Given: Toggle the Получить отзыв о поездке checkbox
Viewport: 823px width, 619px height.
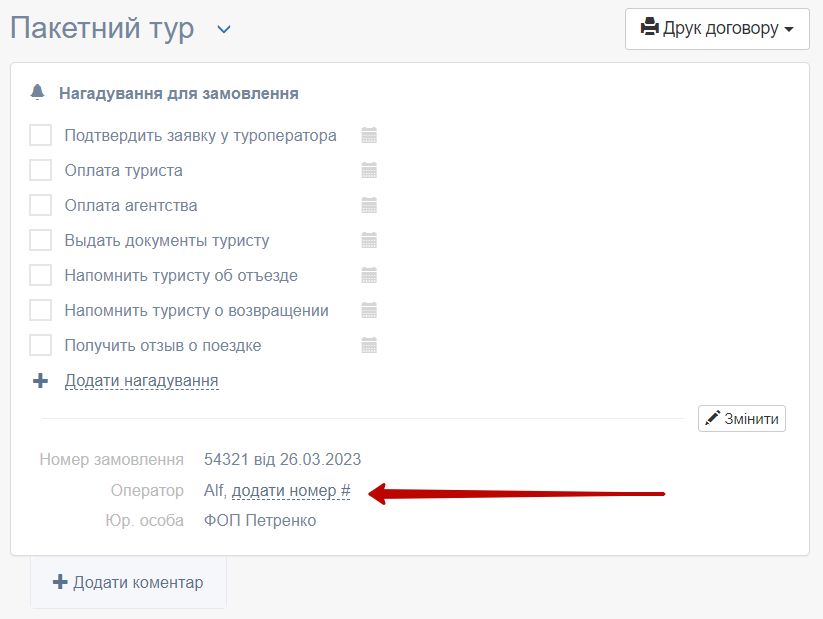Looking at the screenshot, I should 40,345.
